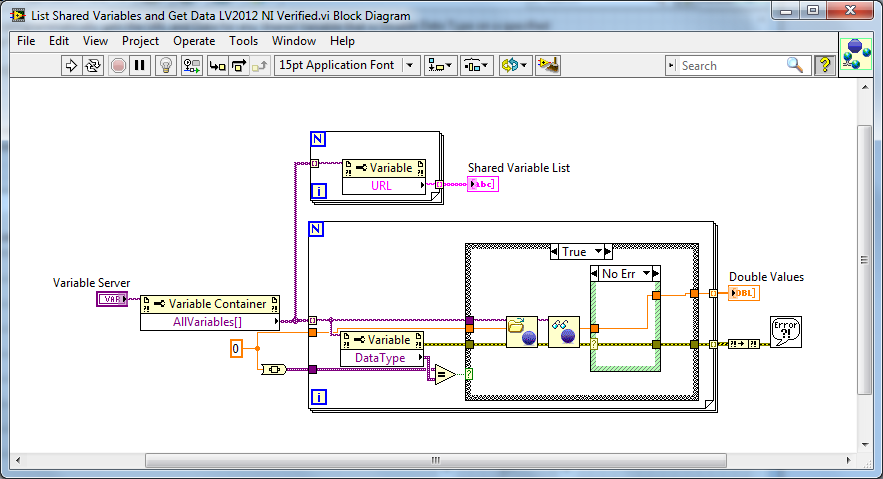Open the Align Objects dropdown
Screen dimensions: 883x479
440,65
